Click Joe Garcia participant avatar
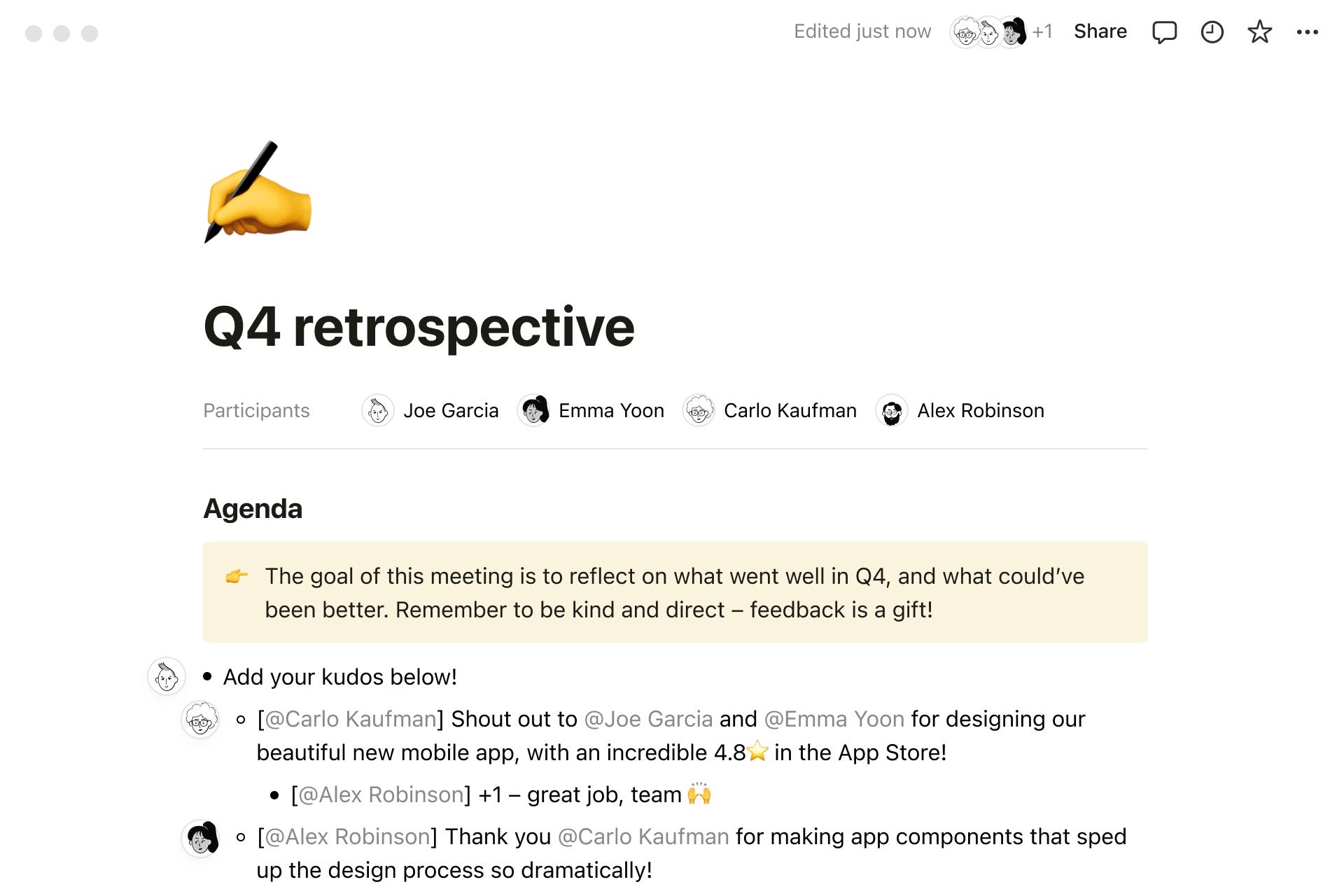The image size is (1344, 896). tap(378, 410)
